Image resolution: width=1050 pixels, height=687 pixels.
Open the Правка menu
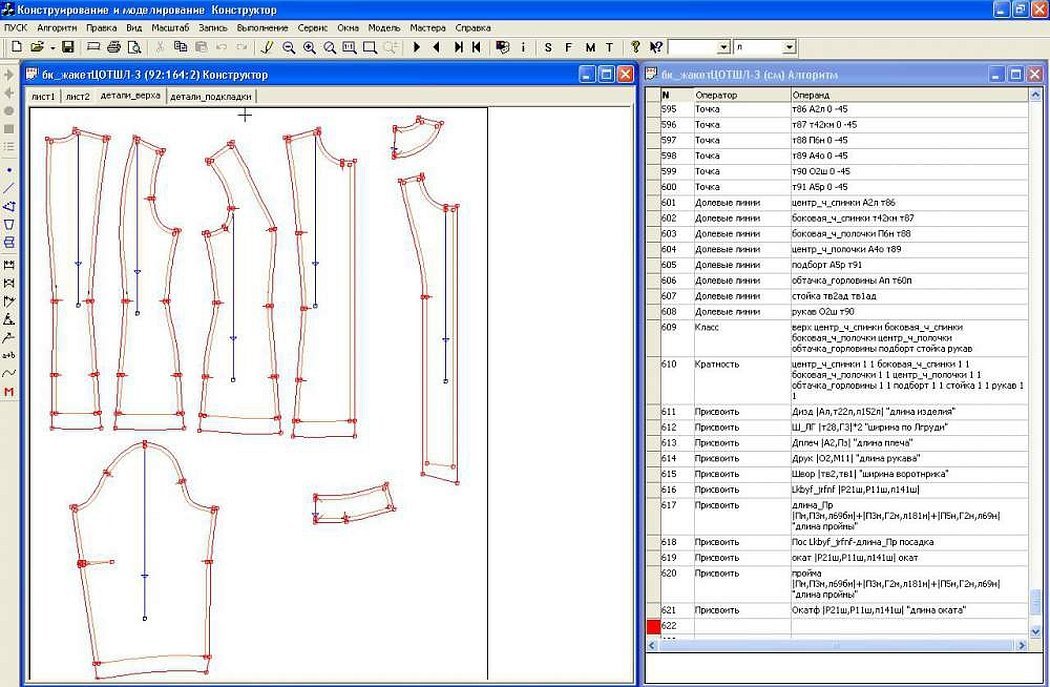(101, 28)
